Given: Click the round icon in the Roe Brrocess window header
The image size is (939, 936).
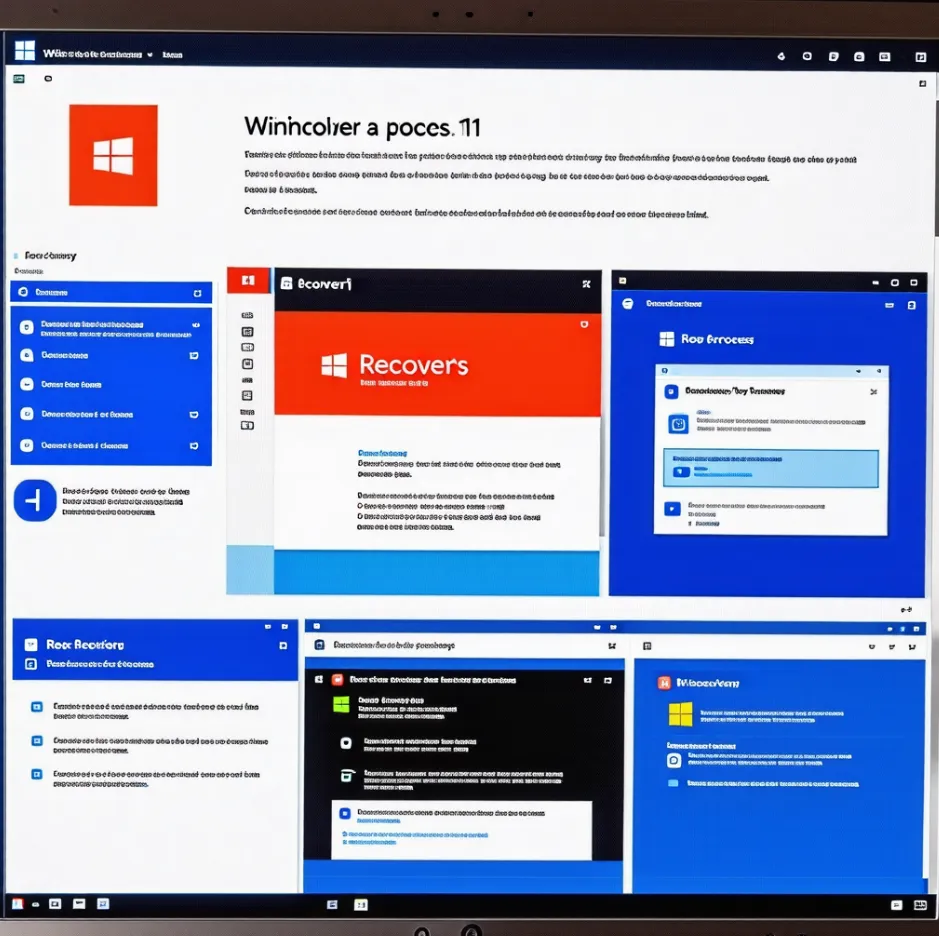Looking at the screenshot, I should tap(628, 304).
